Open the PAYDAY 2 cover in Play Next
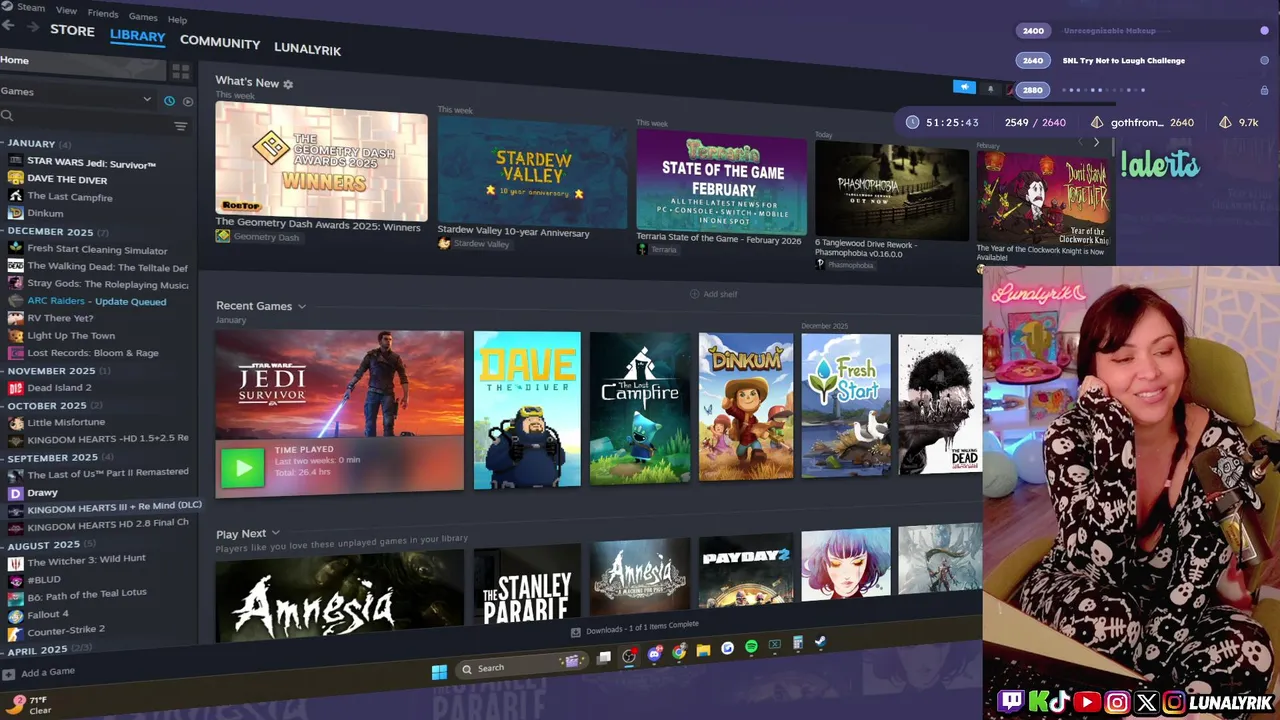This screenshot has width=1280, height=720. [746, 572]
